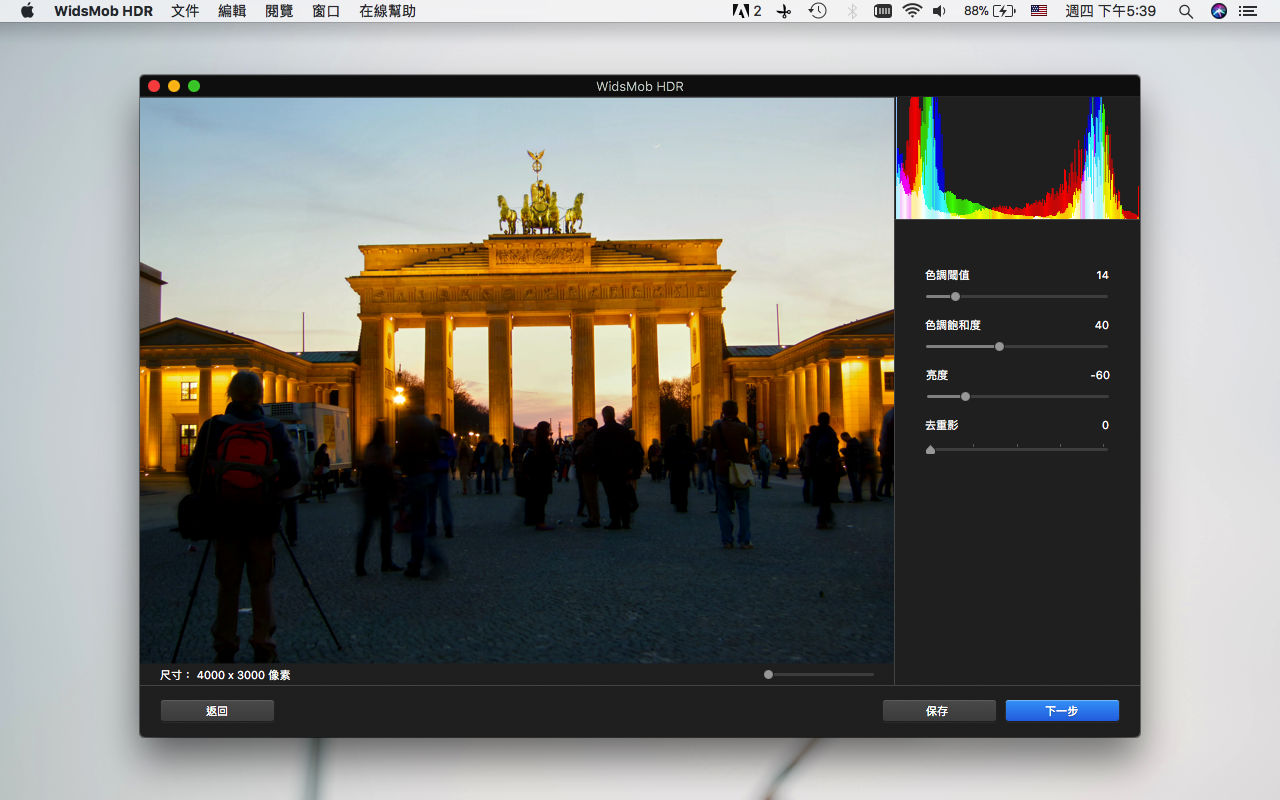1280x800 pixels.
Task: Click the 色調飽和度 value 40
Action: pyautogui.click(x=1101, y=325)
